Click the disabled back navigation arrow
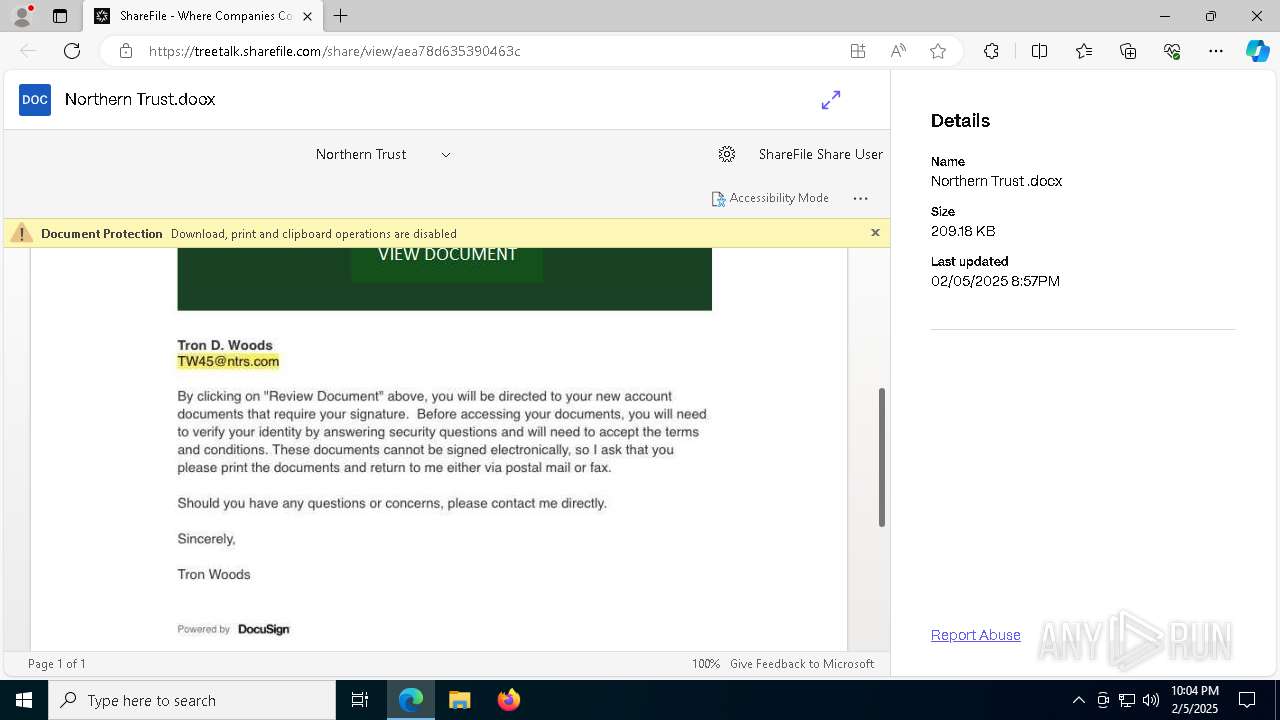The image size is (1280, 720). (x=28, y=51)
